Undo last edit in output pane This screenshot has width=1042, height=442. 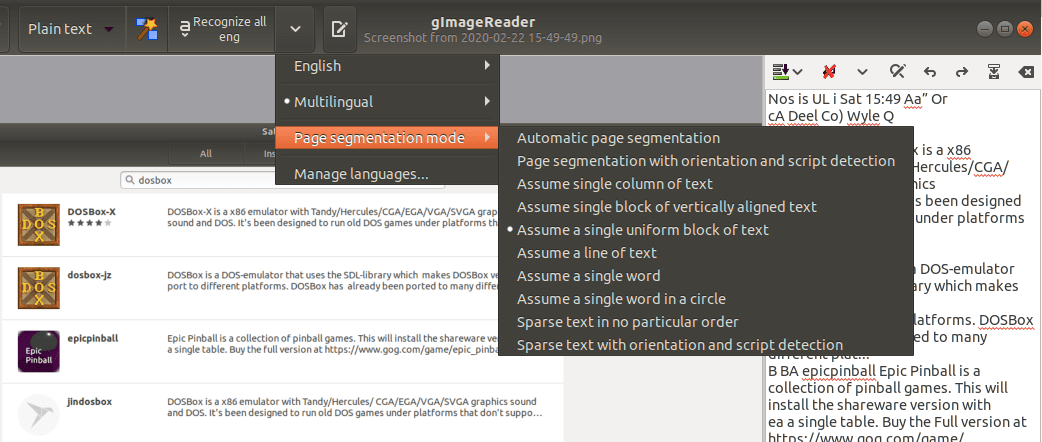[930, 71]
